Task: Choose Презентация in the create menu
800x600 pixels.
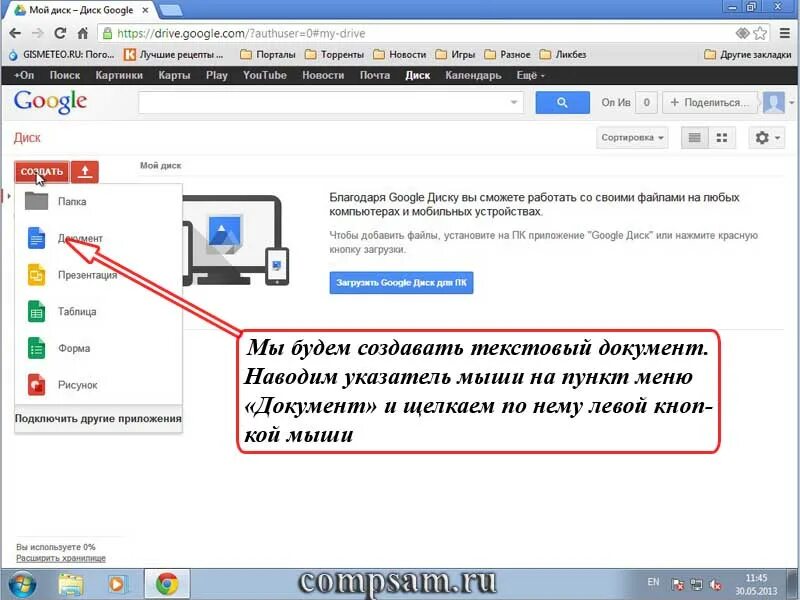Action: (x=98, y=275)
